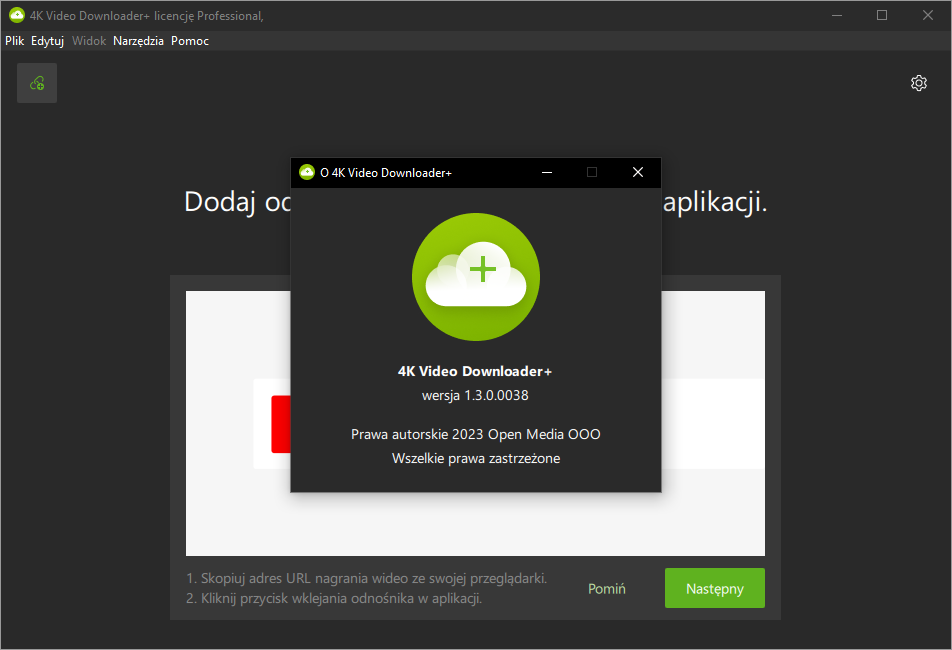Viewport: 952px width, 650px height.
Task: Click the bold 4K Video Downloader+ name
Action: pos(475,371)
